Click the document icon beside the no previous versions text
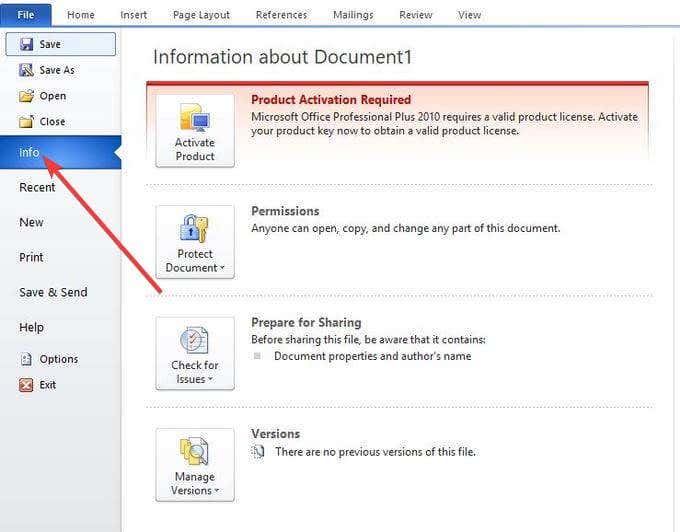The height and width of the screenshot is (532, 680). [x=258, y=452]
